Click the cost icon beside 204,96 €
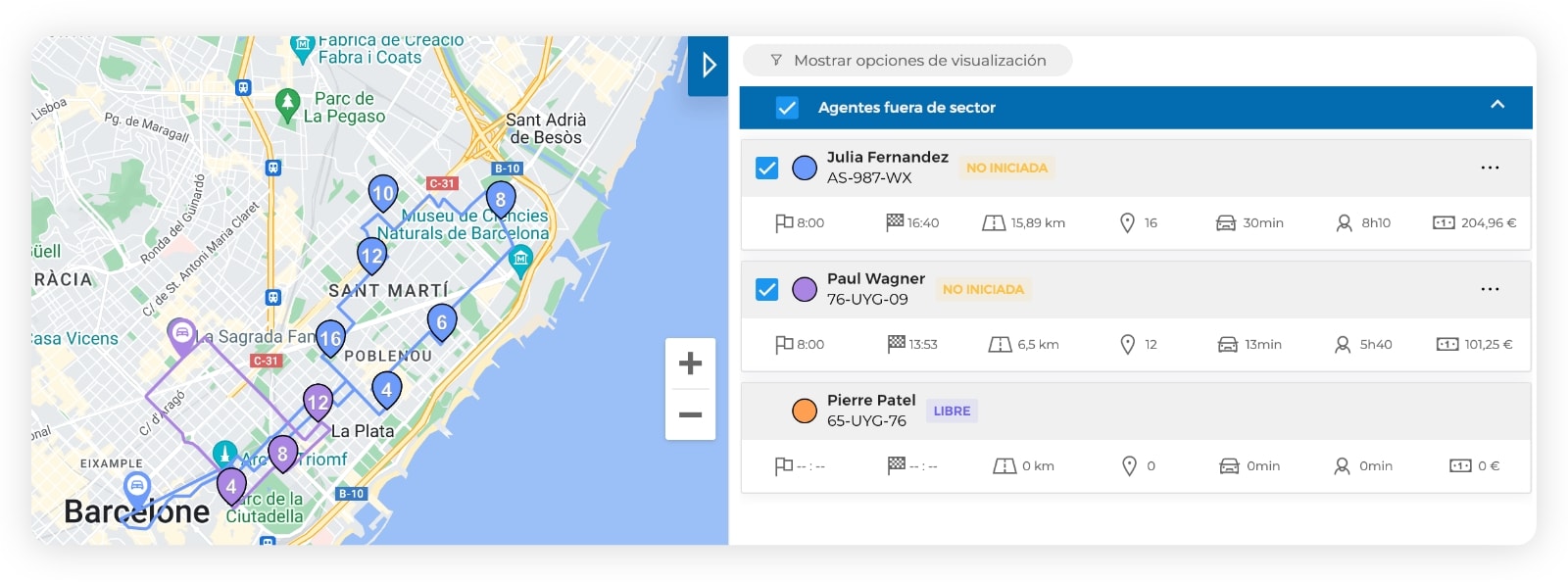 click(1444, 223)
